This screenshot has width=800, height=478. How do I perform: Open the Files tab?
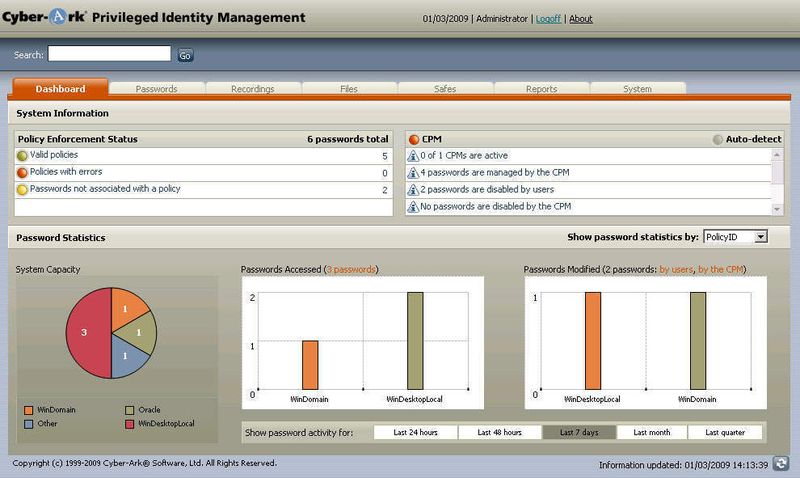(x=349, y=89)
